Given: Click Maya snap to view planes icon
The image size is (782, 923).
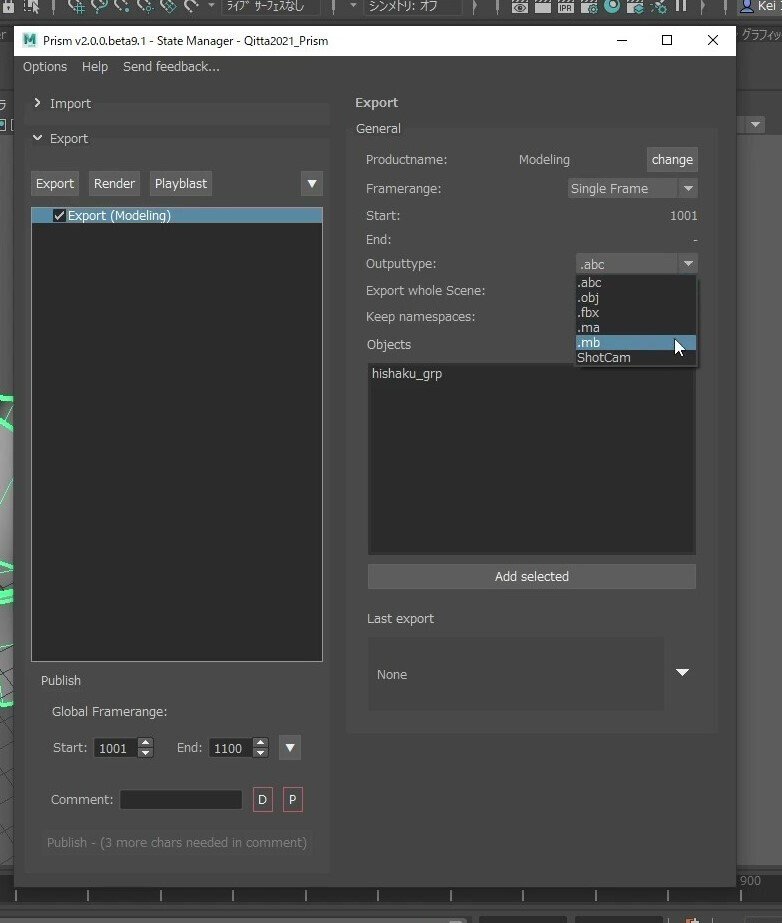Looking at the screenshot, I should 168,6.
